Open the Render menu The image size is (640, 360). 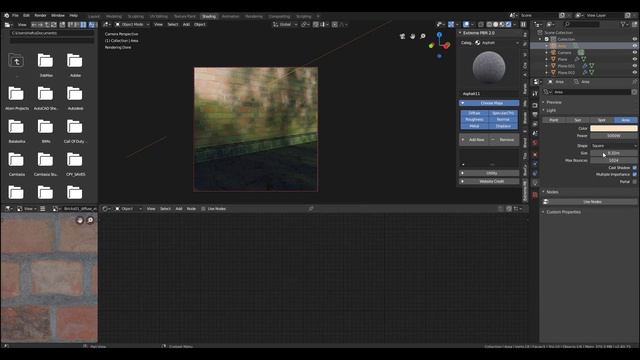[x=40, y=16]
